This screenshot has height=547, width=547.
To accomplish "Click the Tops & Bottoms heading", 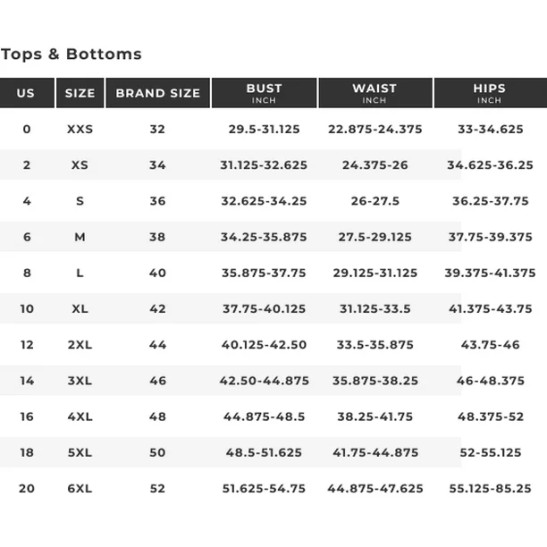I will [x=71, y=54].
